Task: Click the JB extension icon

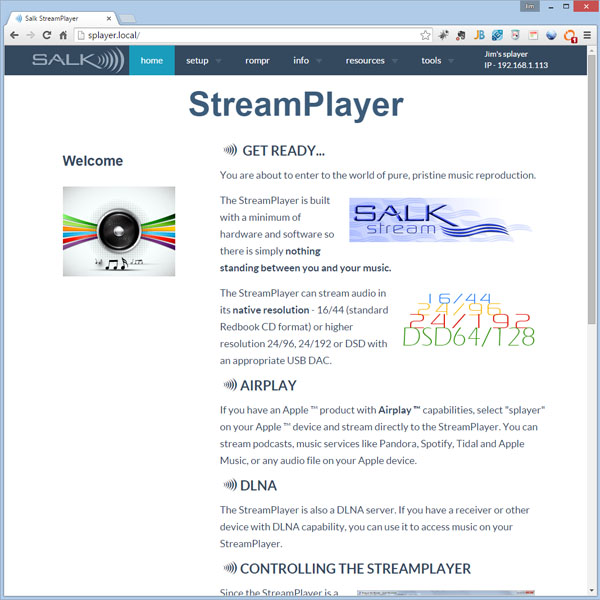Action: [x=479, y=35]
